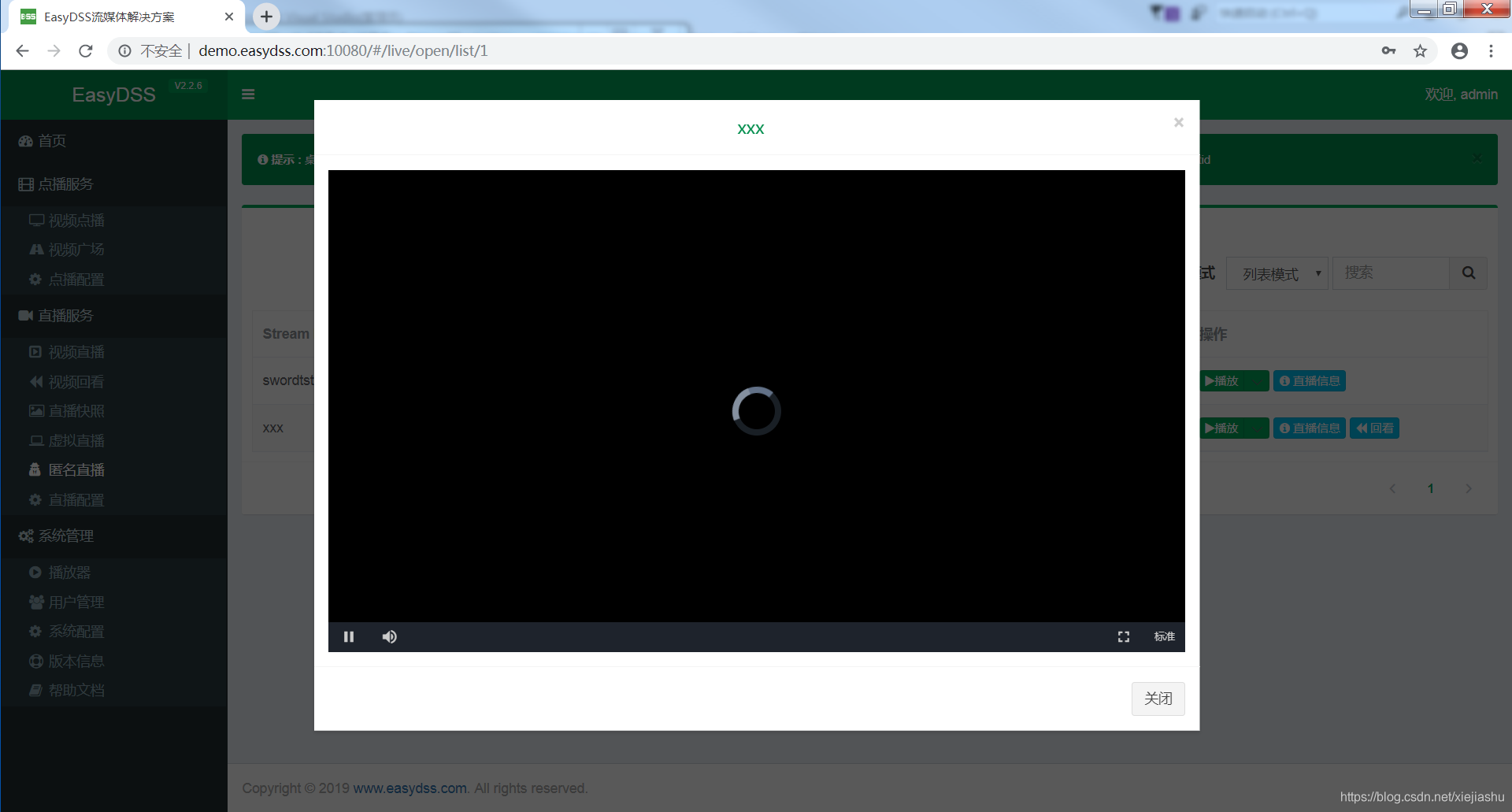This screenshot has height=812, width=1512.
Task: Open the player in fullscreen
Action: 1124,636
